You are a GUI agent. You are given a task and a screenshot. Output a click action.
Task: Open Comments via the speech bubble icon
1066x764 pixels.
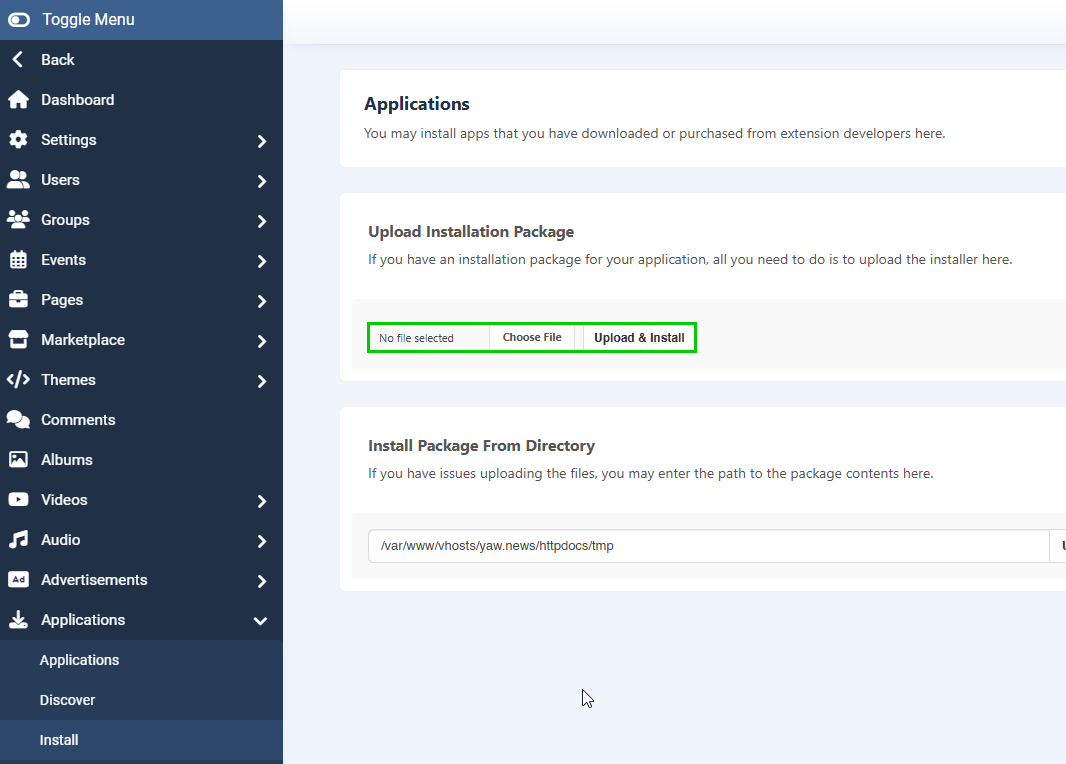pos(19,419)
